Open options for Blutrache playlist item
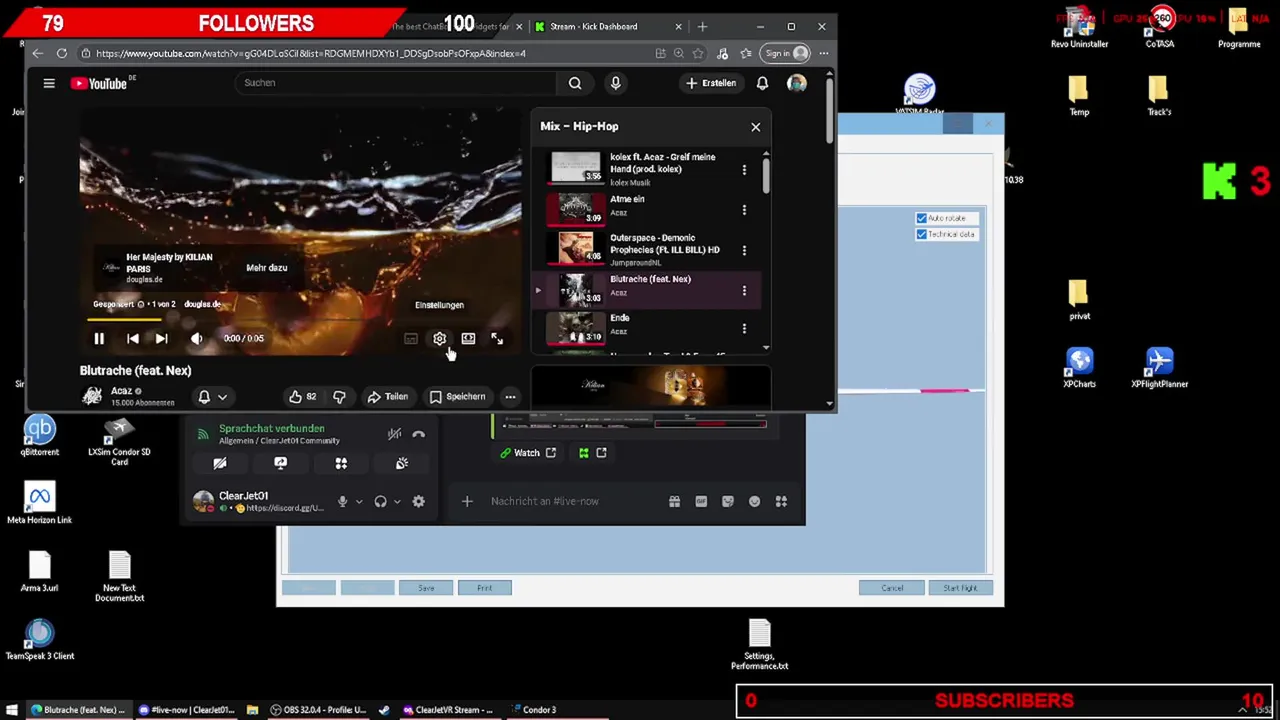Image resolution: width=1280 pixels, height=720 pixels. pos(744,291)
